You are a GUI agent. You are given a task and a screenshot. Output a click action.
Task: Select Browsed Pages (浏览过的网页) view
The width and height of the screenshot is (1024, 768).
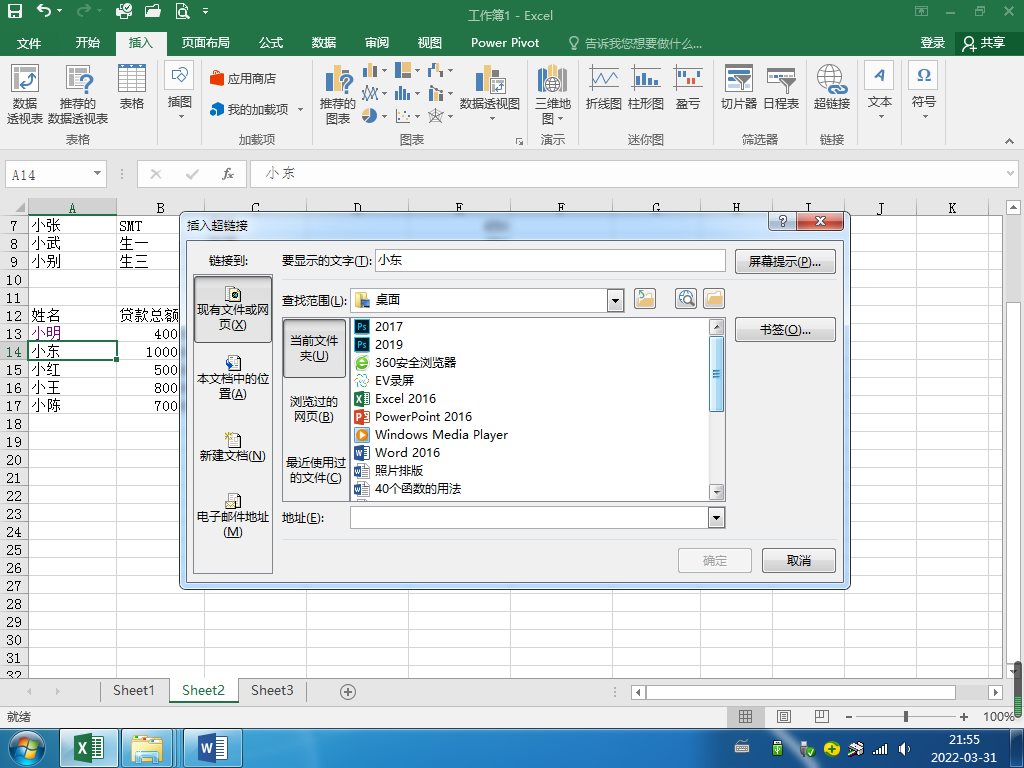pos(314,409)
